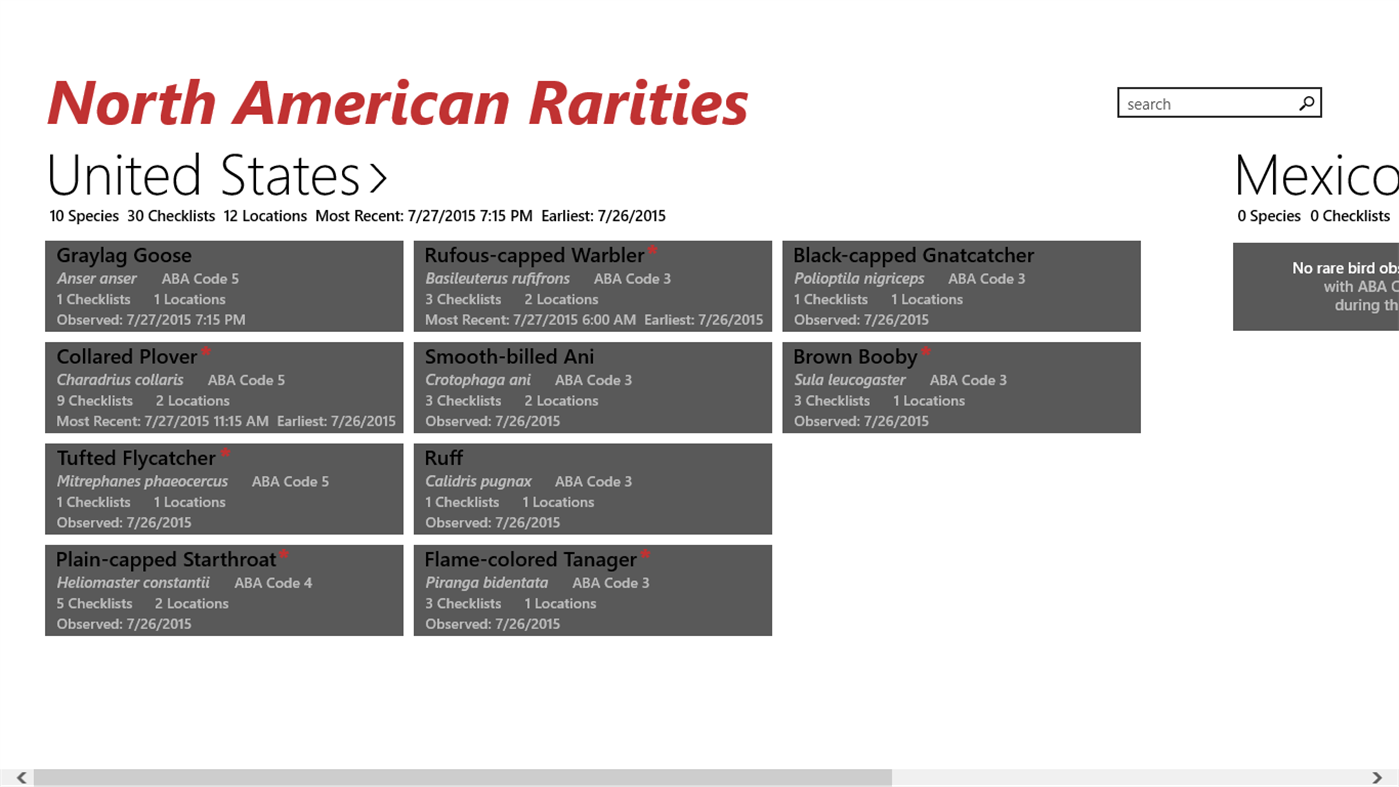Click the right navigation chevron at bottom right
This screenshot has height=787, width=1399.
click(x=1377, y=776)
